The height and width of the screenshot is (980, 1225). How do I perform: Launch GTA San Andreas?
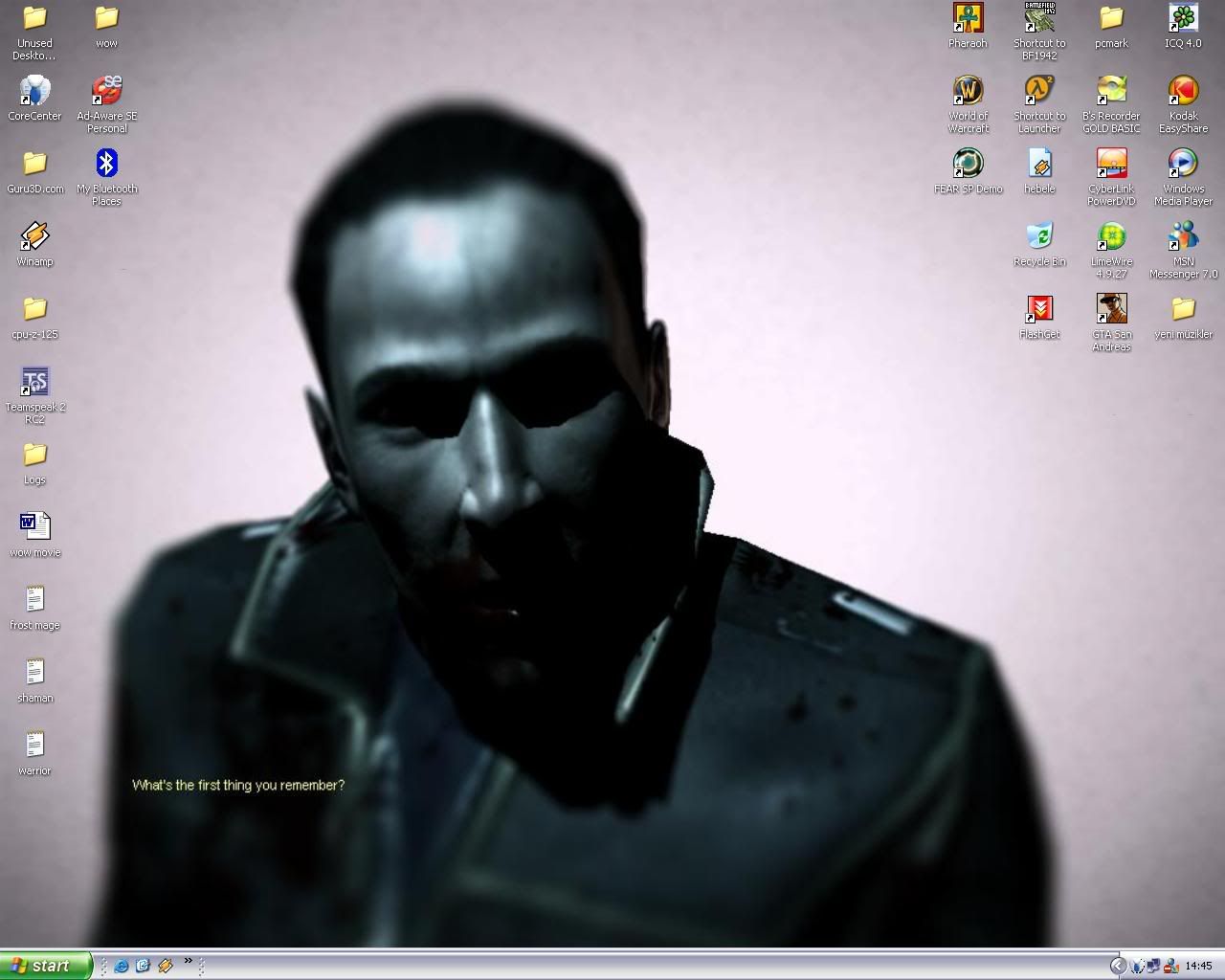tap(1111, 309)
